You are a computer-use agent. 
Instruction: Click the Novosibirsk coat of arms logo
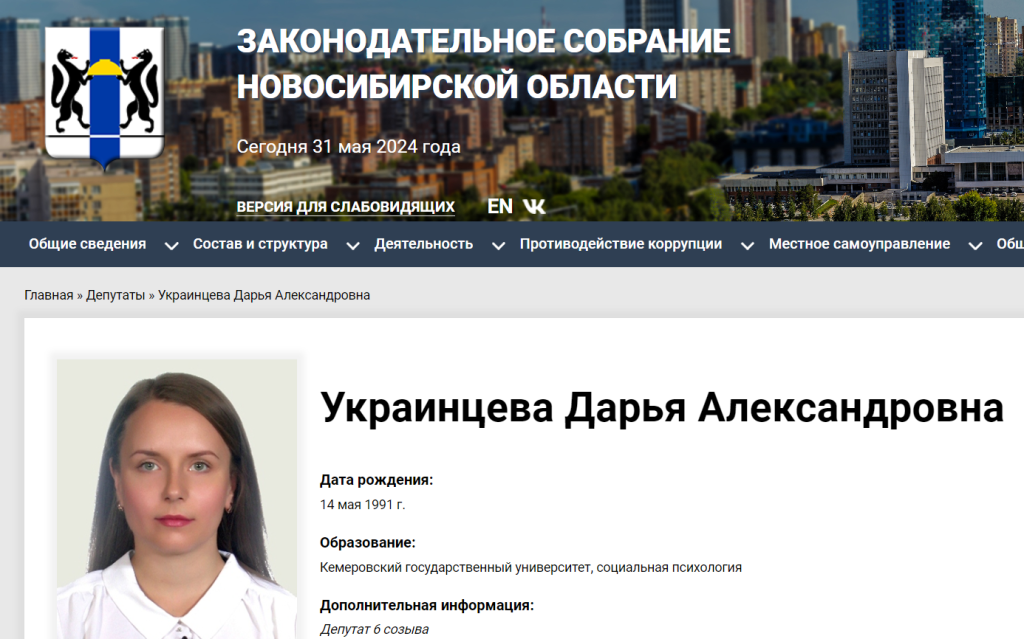[105, 97]
